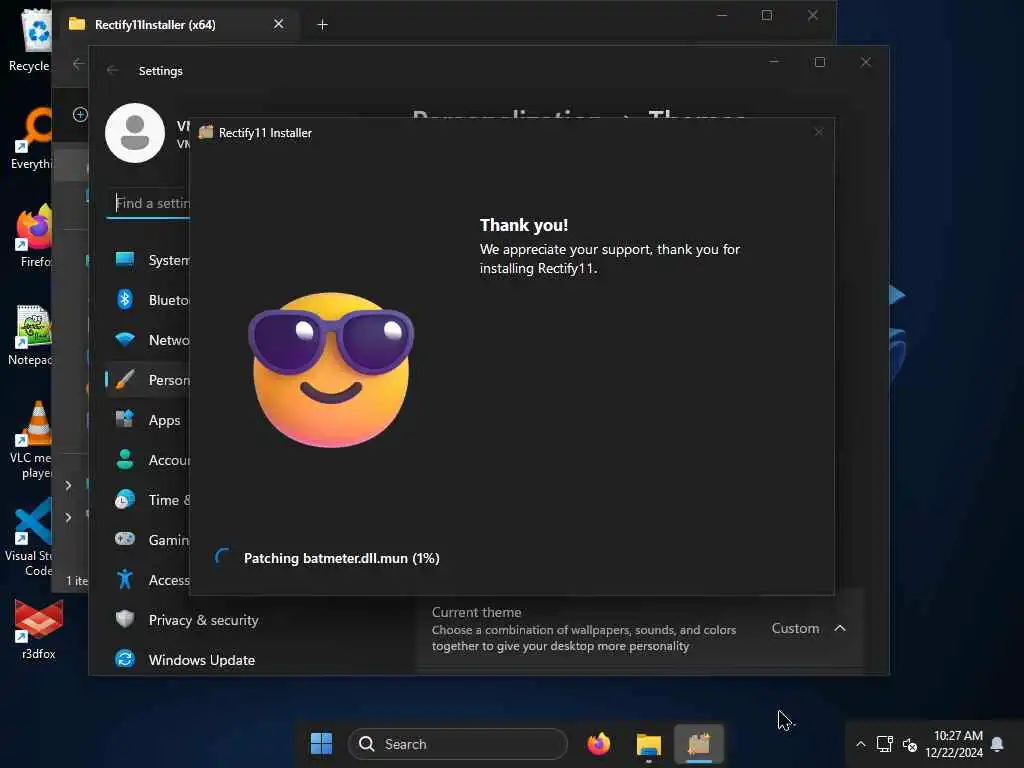1024x768 pixels.
Task: Maximize the Settings window
Action: tap(820, 62)
